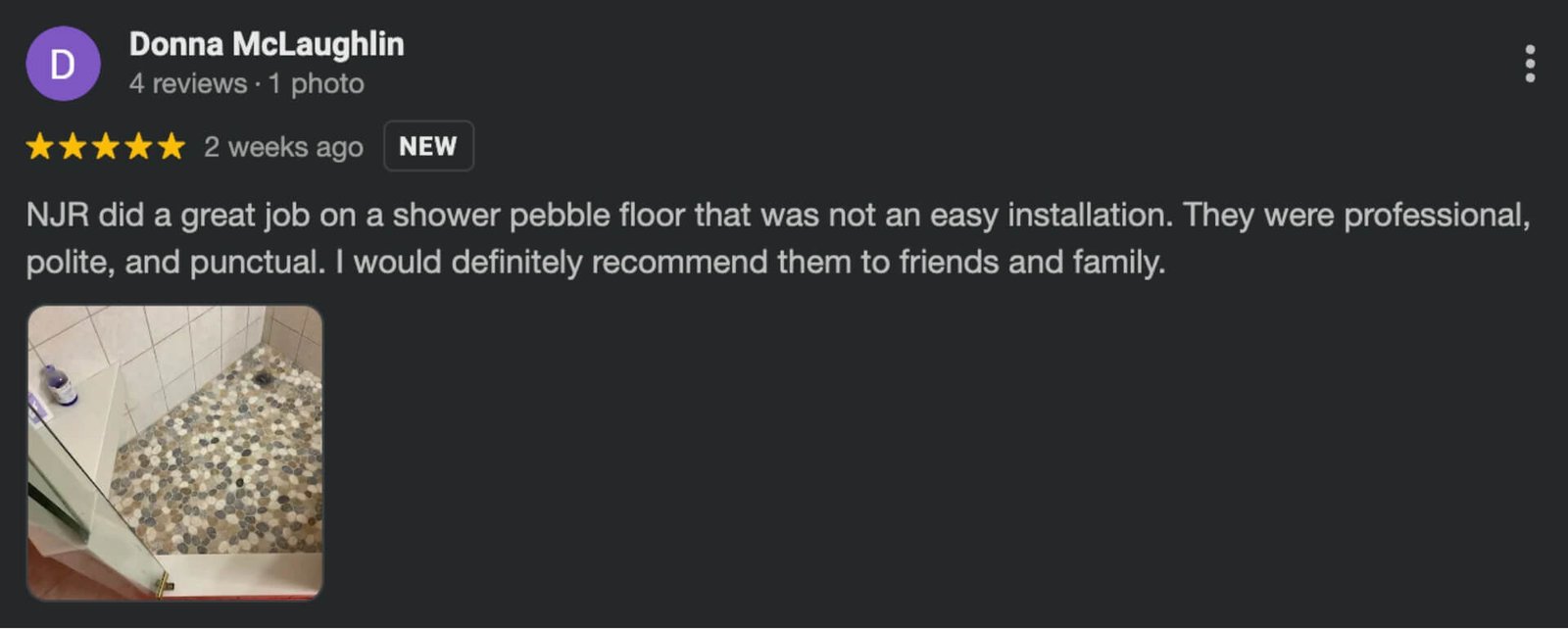Image resolution: width=1568 pixels, height=629 pixels.
Task: Click the "2 weeks ago" timestamp
Action: (x=283, y=147)
